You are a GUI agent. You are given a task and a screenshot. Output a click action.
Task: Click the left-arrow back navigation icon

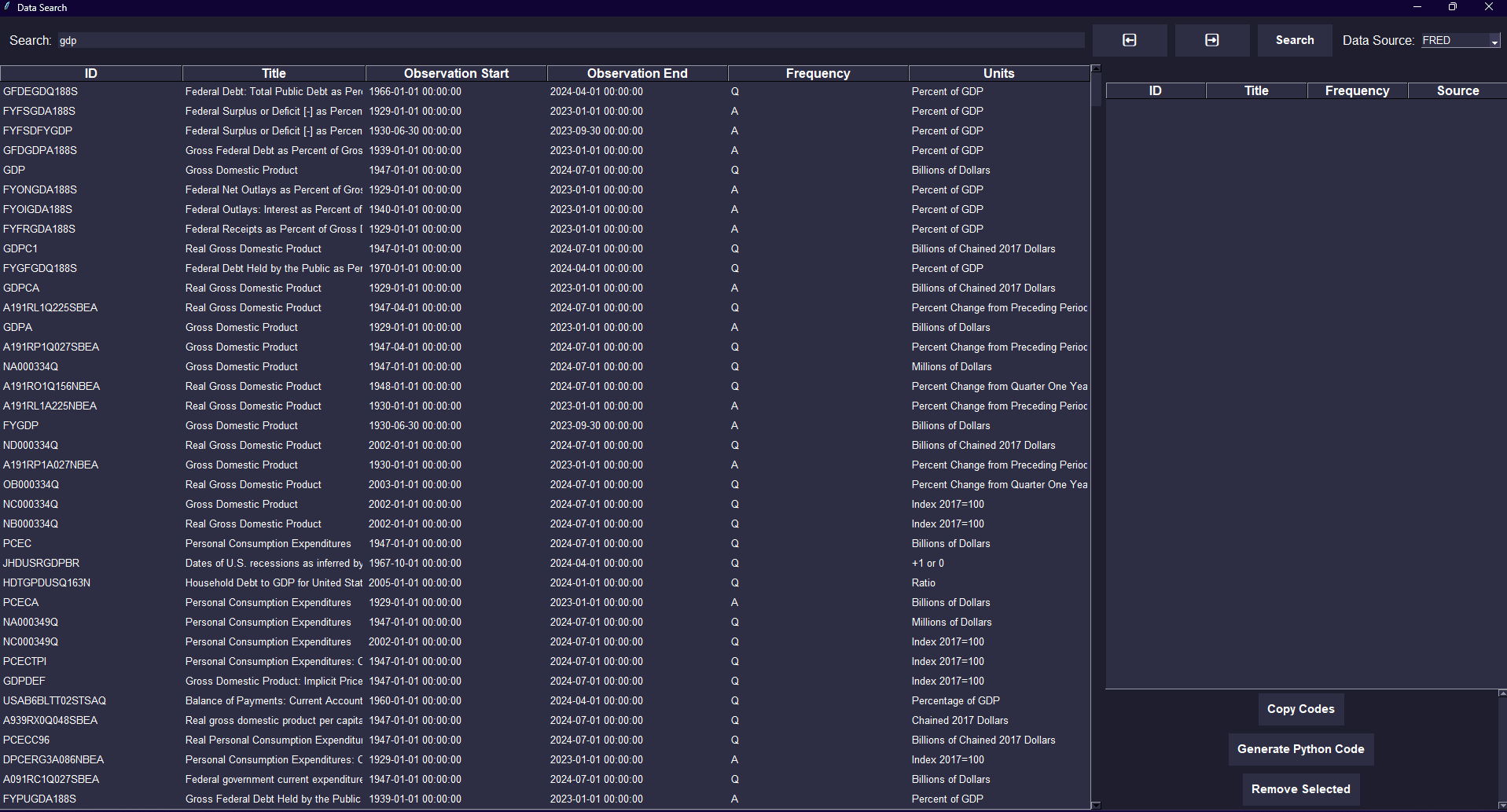tap(1130, 40)
